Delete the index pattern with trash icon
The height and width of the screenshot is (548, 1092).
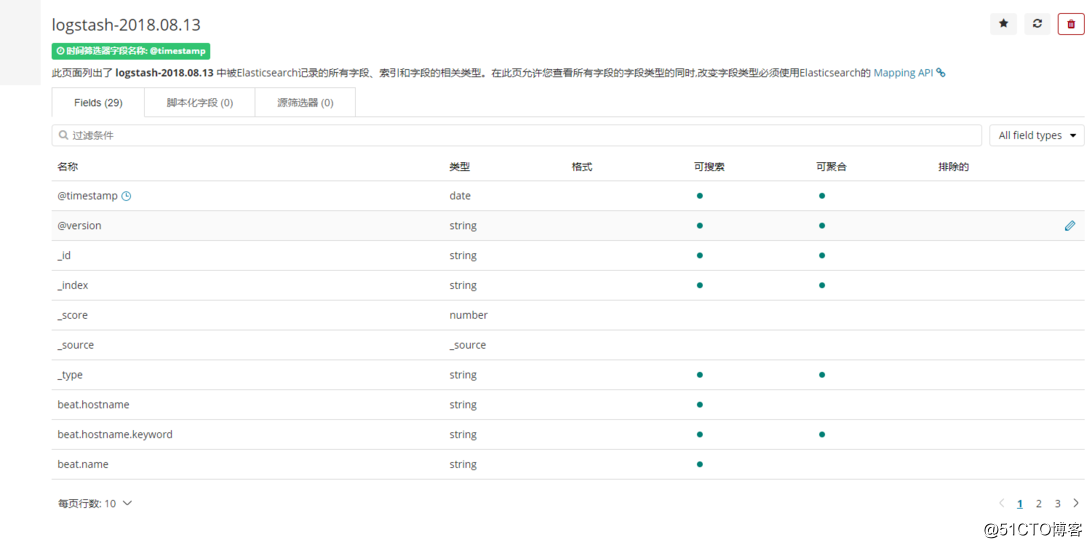point(1071,24)
